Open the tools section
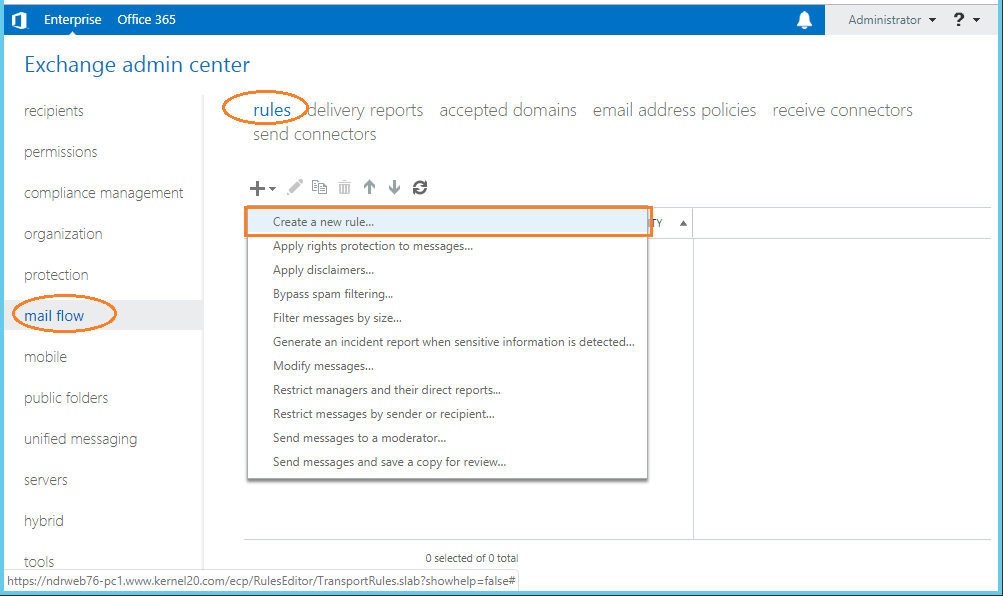 coord(39,561)
